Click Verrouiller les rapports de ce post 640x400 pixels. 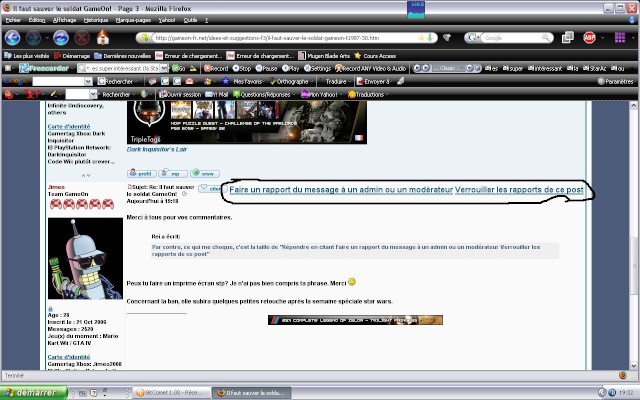tap(519, 190)
